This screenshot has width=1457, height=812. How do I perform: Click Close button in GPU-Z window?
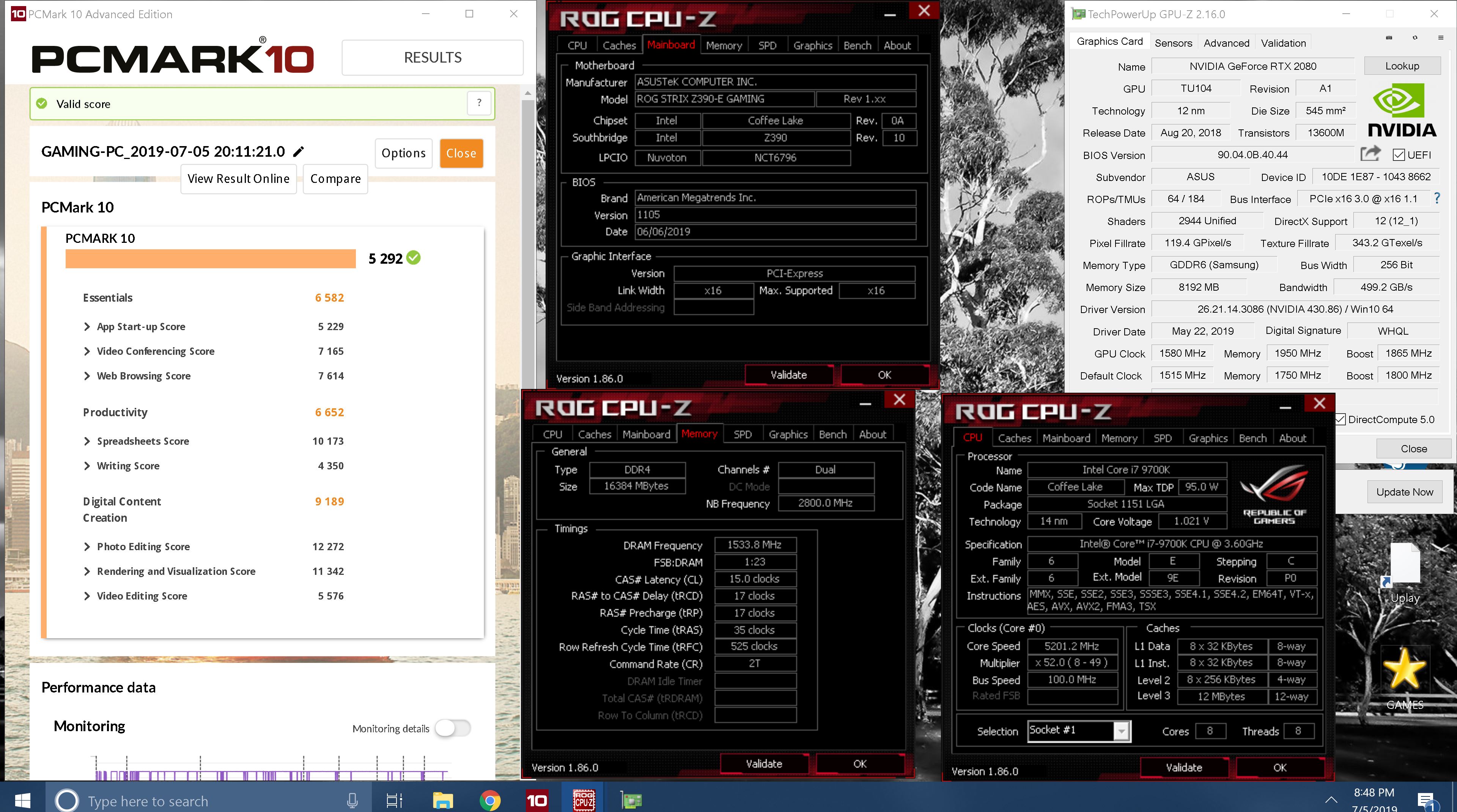coord(1413,448)
